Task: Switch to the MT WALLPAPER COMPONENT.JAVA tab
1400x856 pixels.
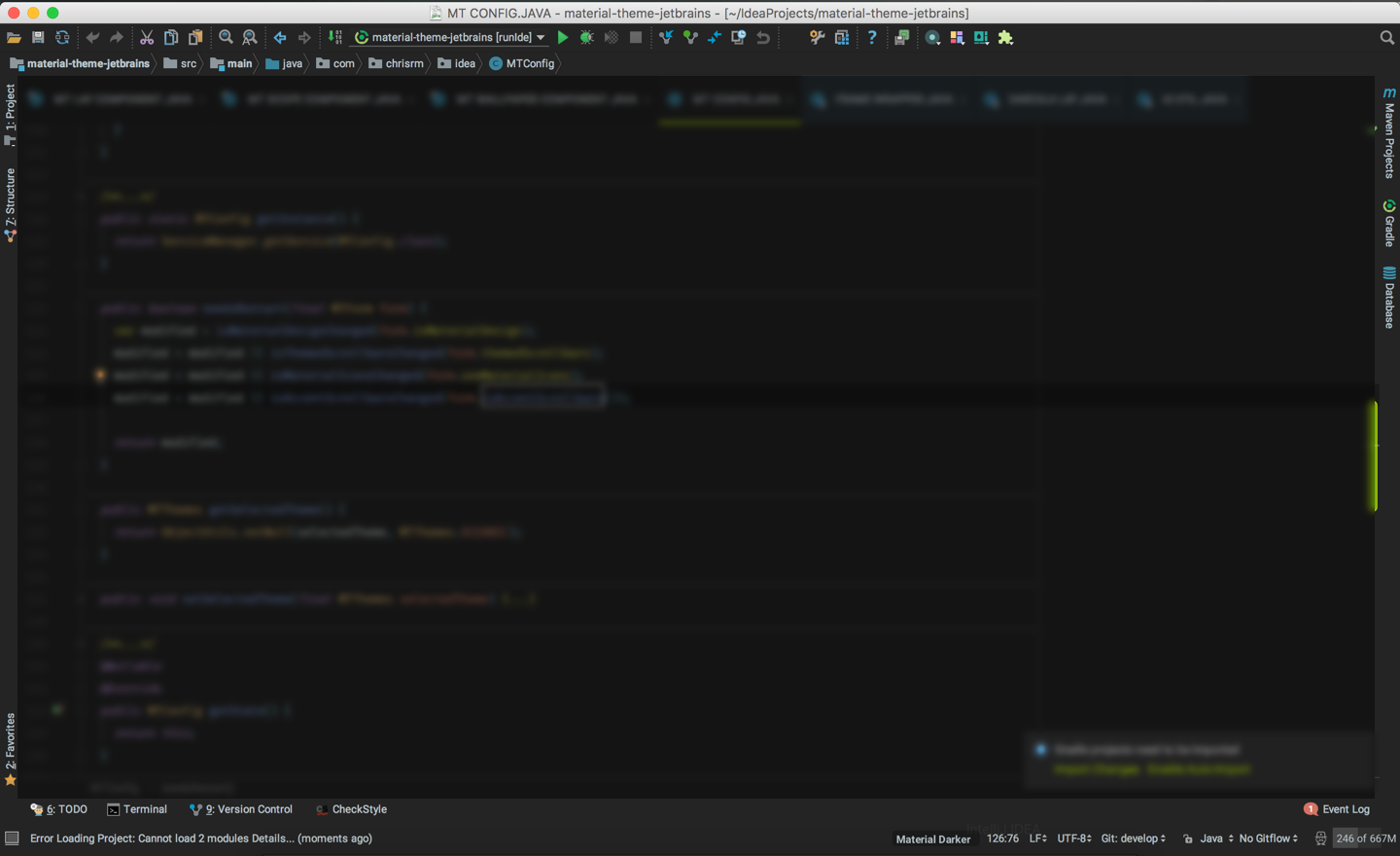Action: pos(540,98)
